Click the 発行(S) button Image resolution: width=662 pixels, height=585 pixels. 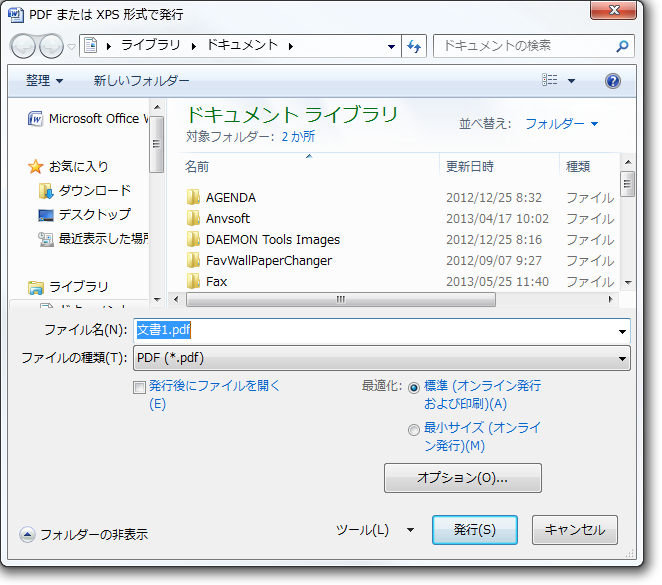tap(474, 530)
